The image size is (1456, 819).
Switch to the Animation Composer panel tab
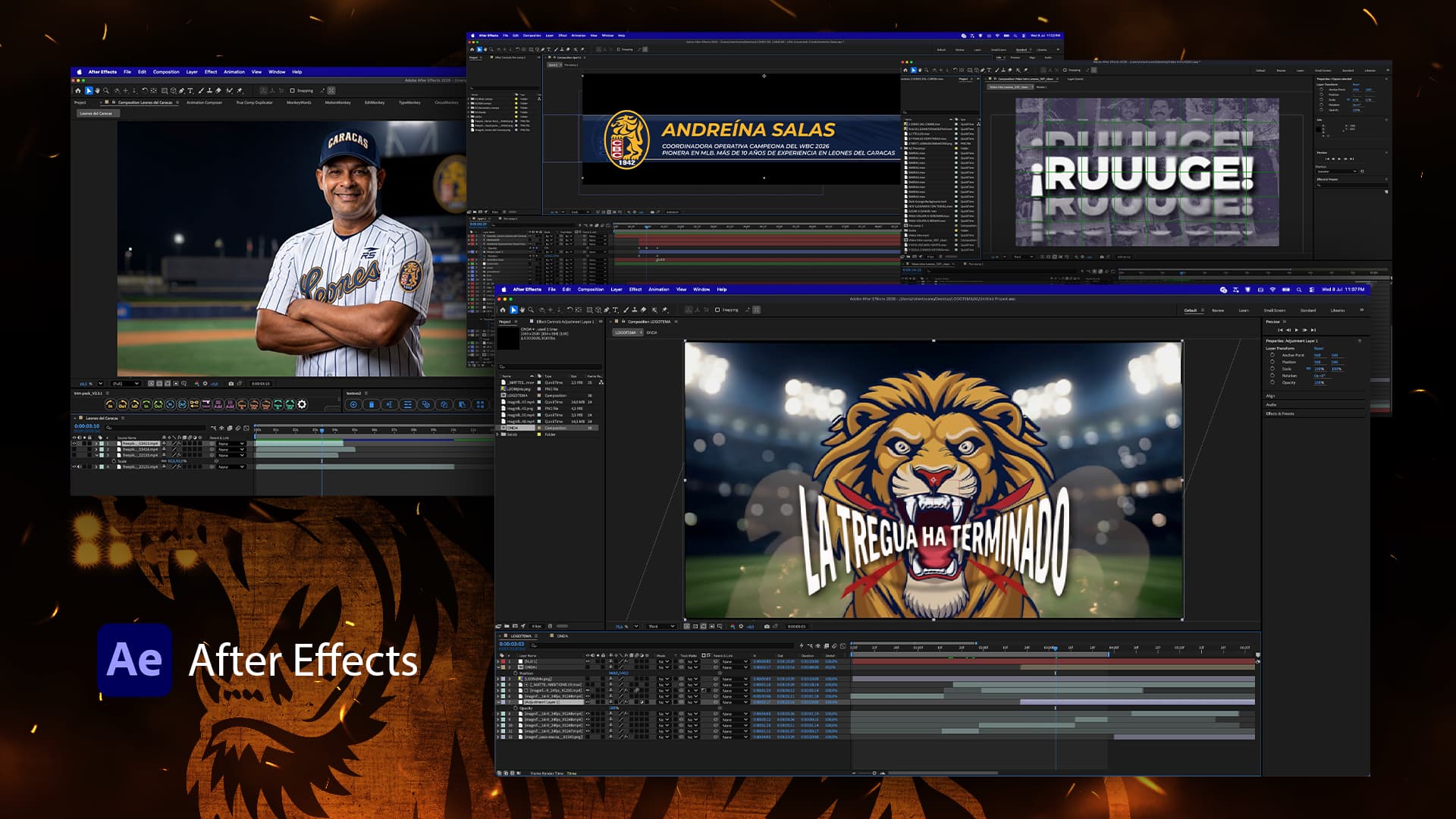point(204,102)
